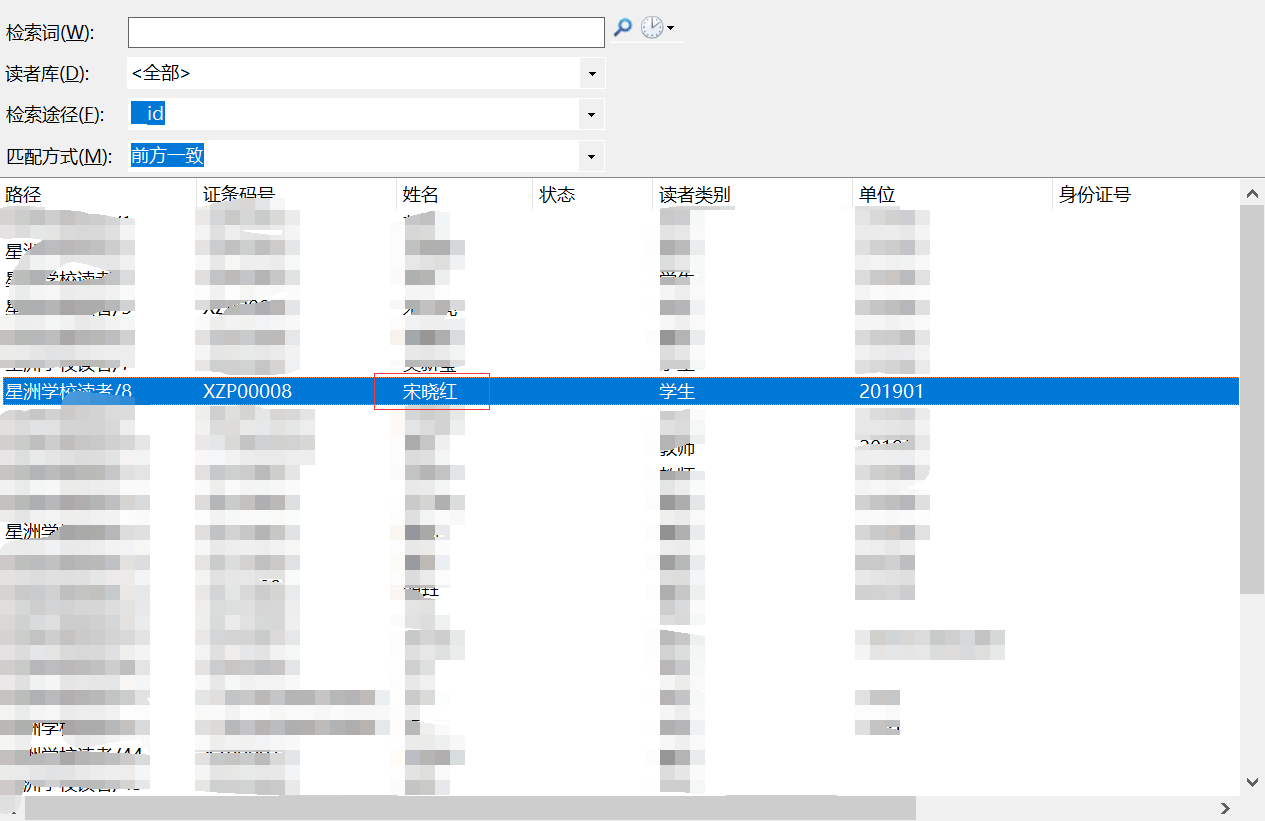
Task: Click the vertical scrollbar down arrow
Action: click(1252, 783)
